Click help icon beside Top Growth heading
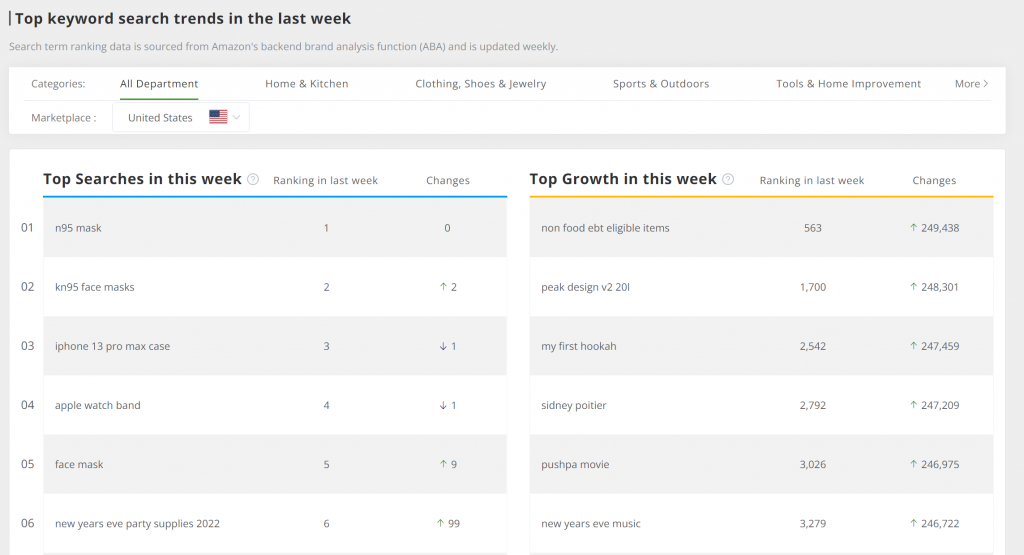1024x555 pixels. [x=728, y=180]
